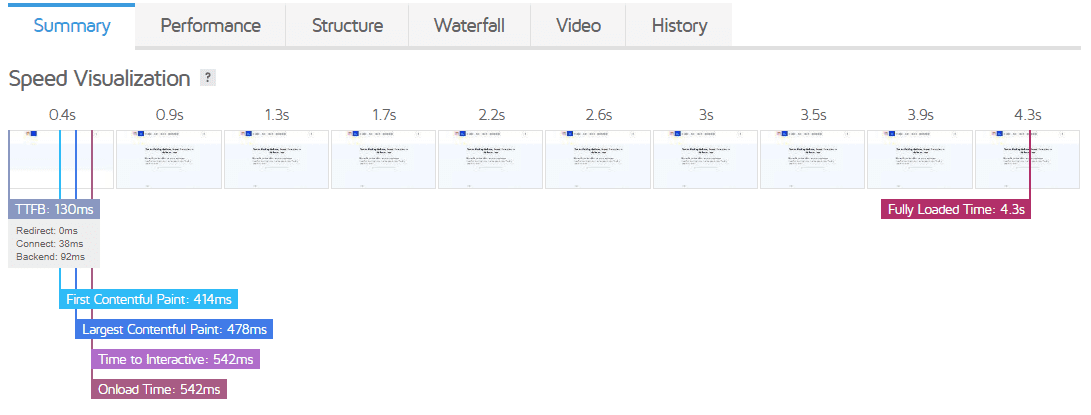Click the First Contentful Paint 414ms marker
The height and width of the screenshot is (415, 1091).
tap(149, 299)
